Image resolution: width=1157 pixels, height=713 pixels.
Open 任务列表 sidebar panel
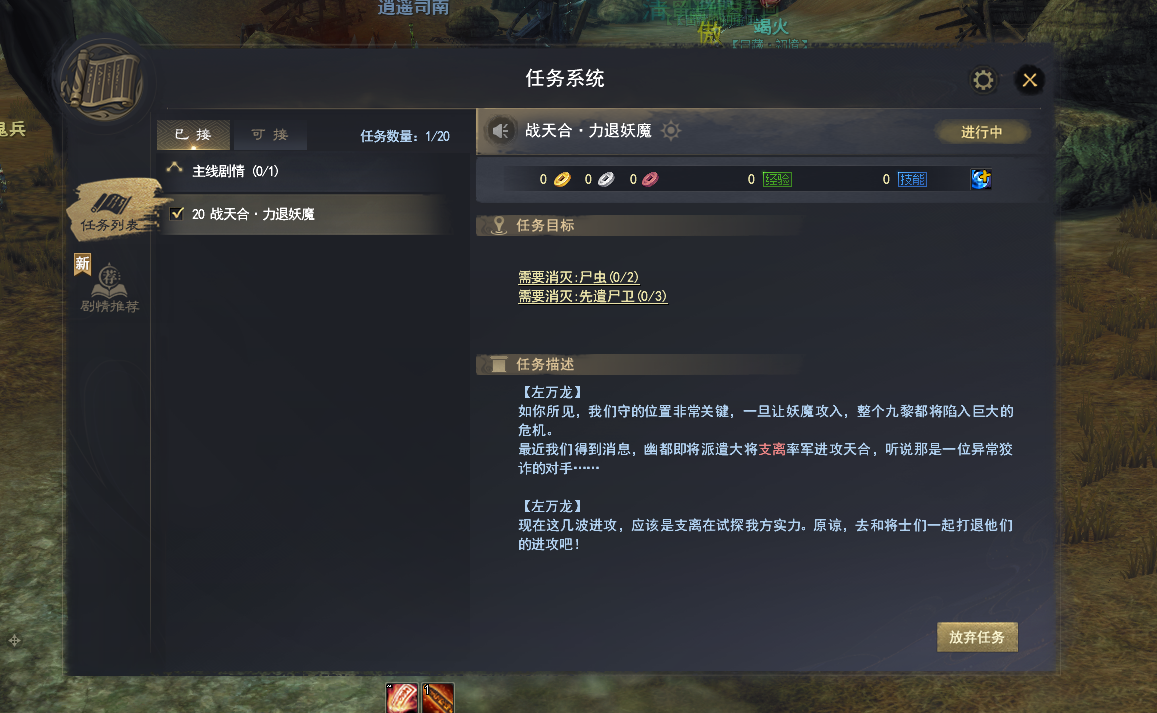coord(112,210)
